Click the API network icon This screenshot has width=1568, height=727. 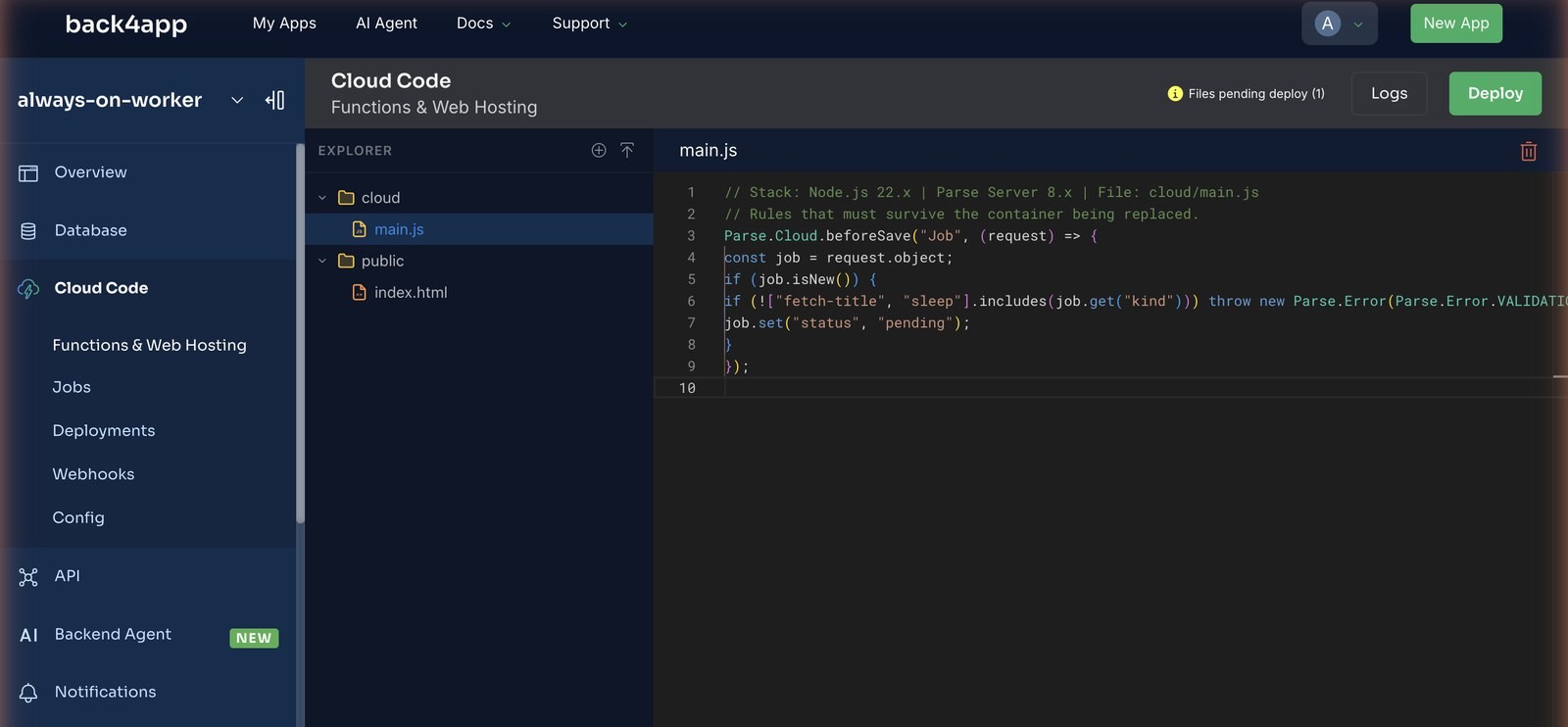(28, 577)
